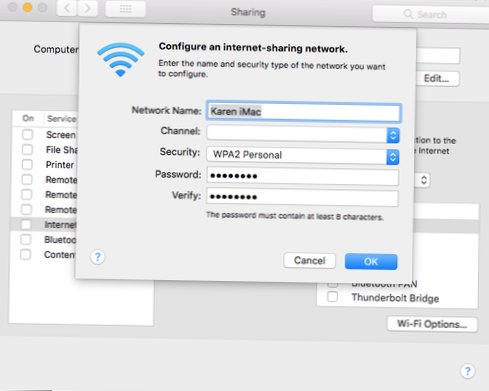Open Wi-Fi Options...
The height and width of the screenshot is (391, 489).
click(432, 324)
